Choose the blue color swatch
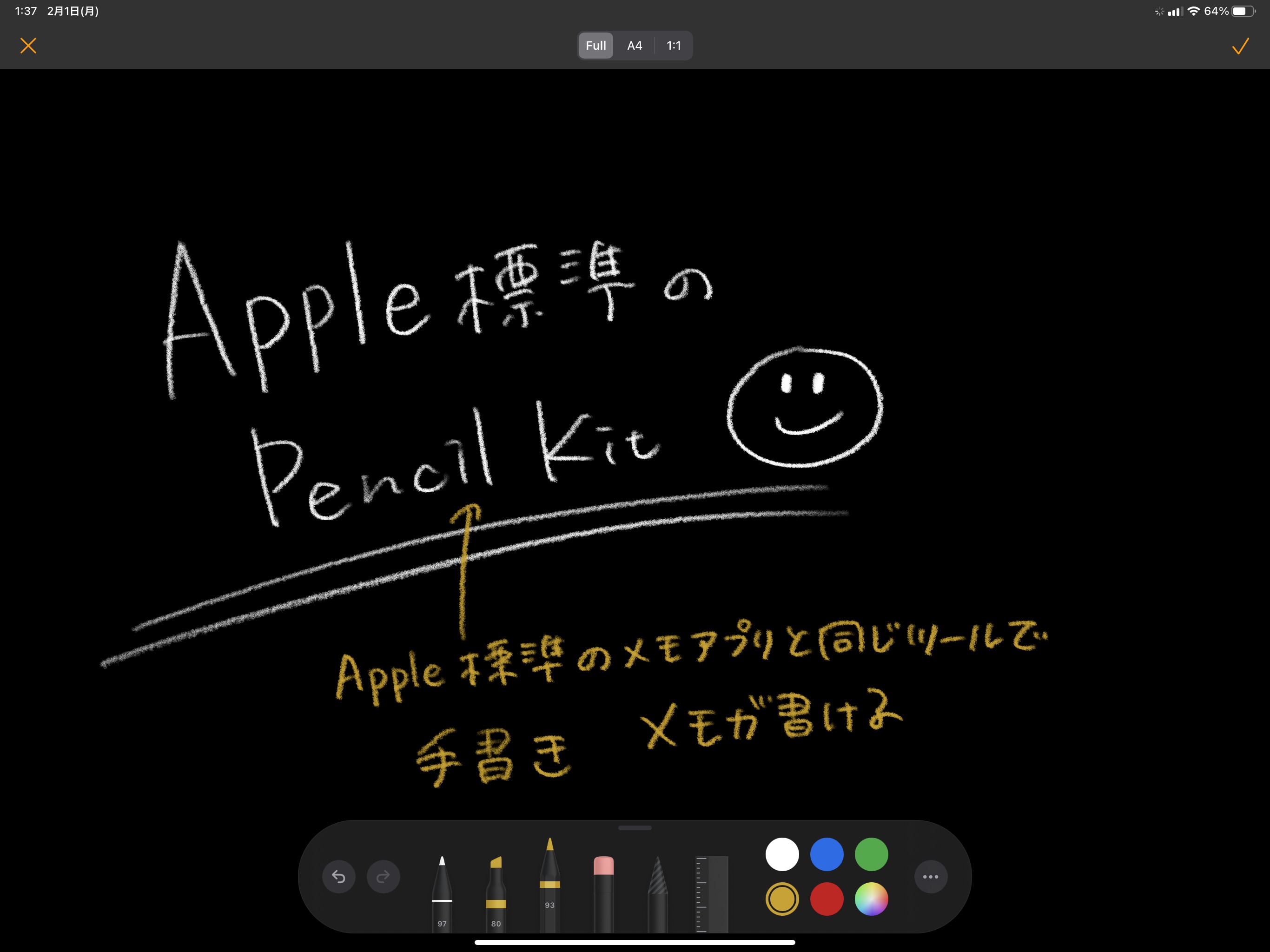Viewport: 1270px width, 952px height. click(827, 854)
